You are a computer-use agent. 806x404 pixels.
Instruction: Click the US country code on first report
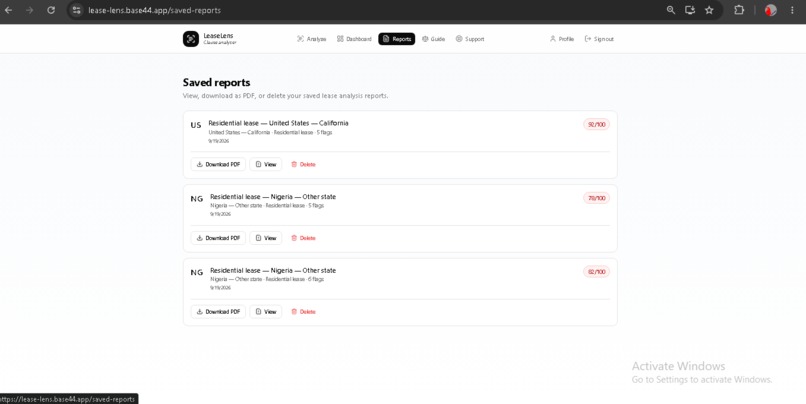tap(196, 125)
